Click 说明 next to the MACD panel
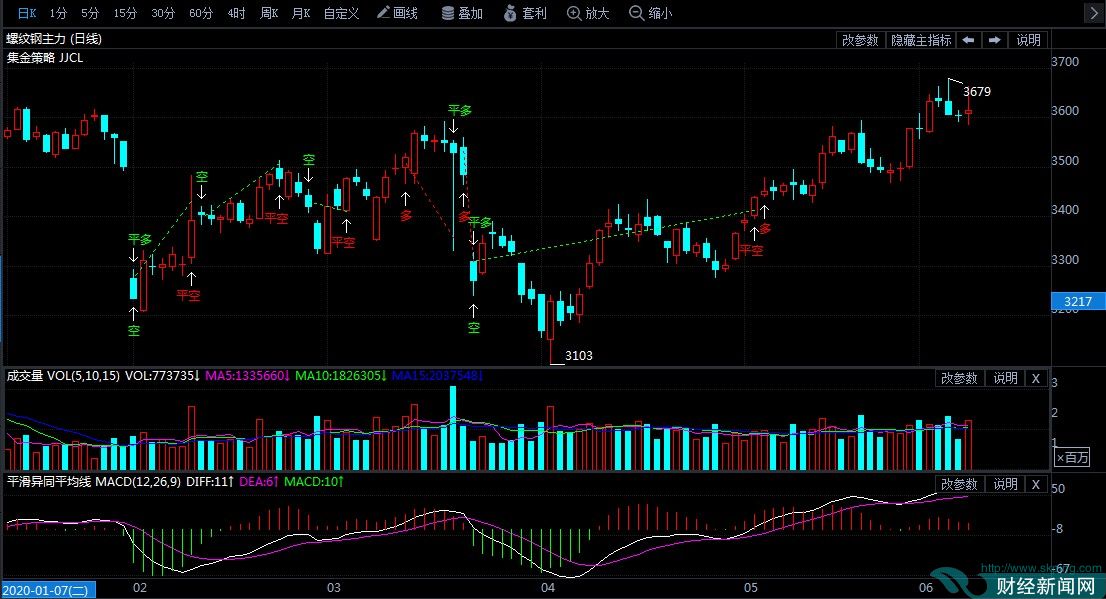1106x599 pixels. [1006, 484]
